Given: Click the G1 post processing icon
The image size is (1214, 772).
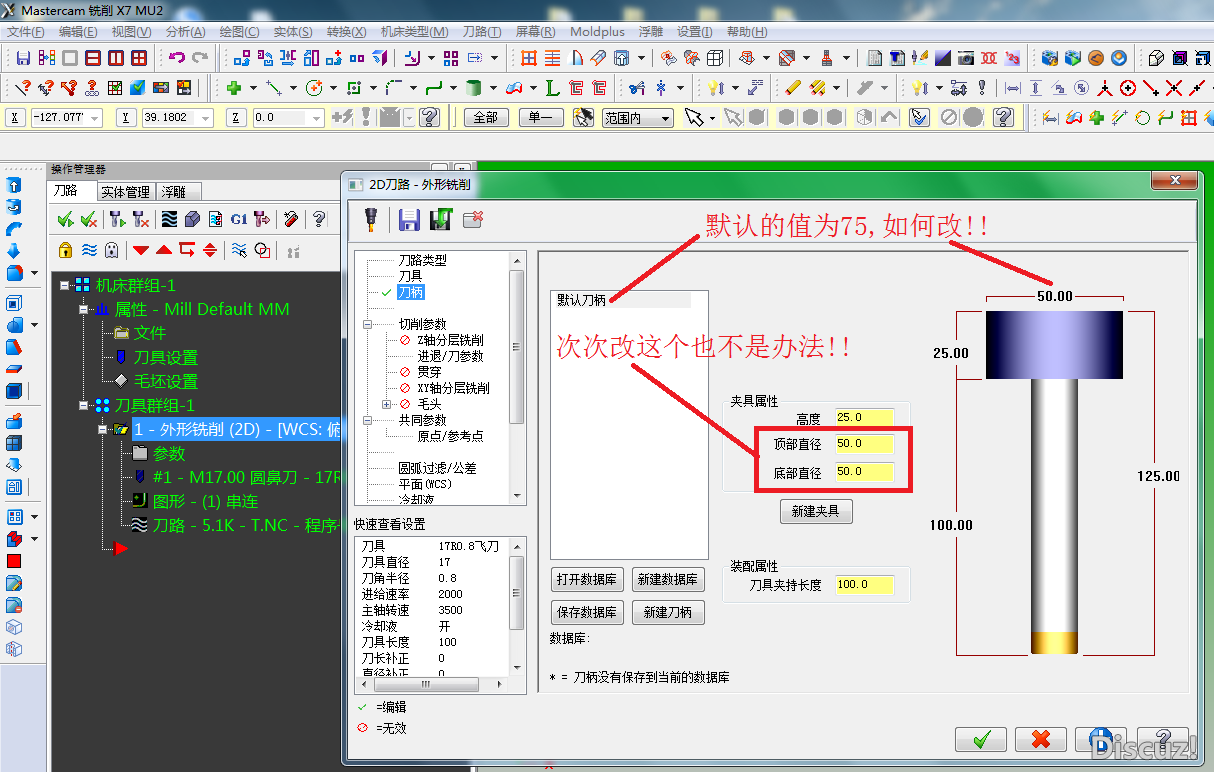Looking at the screenshot, I should (x=239, y=219).
